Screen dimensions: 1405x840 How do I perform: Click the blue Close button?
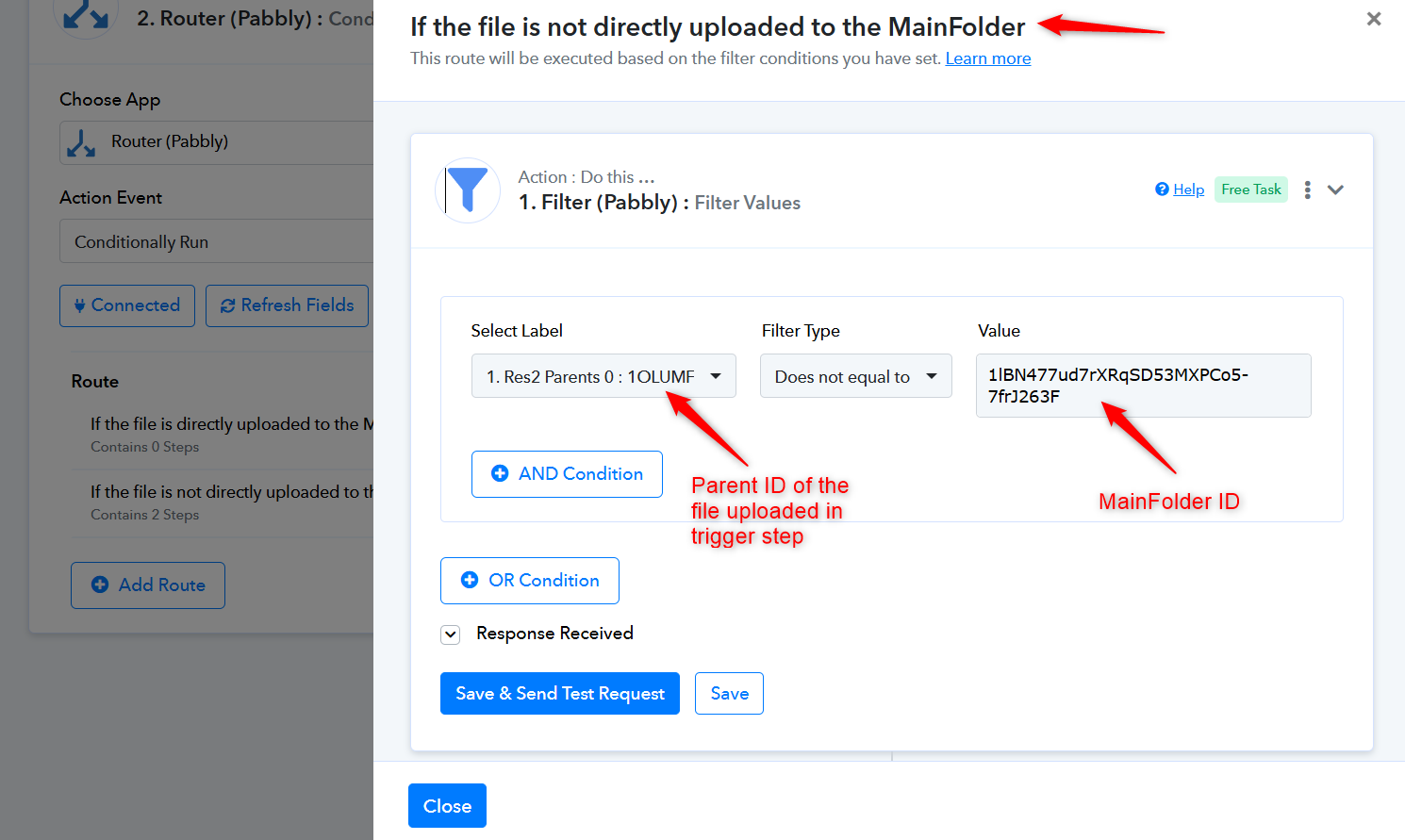pyautogui.click(x=447, y=805)
